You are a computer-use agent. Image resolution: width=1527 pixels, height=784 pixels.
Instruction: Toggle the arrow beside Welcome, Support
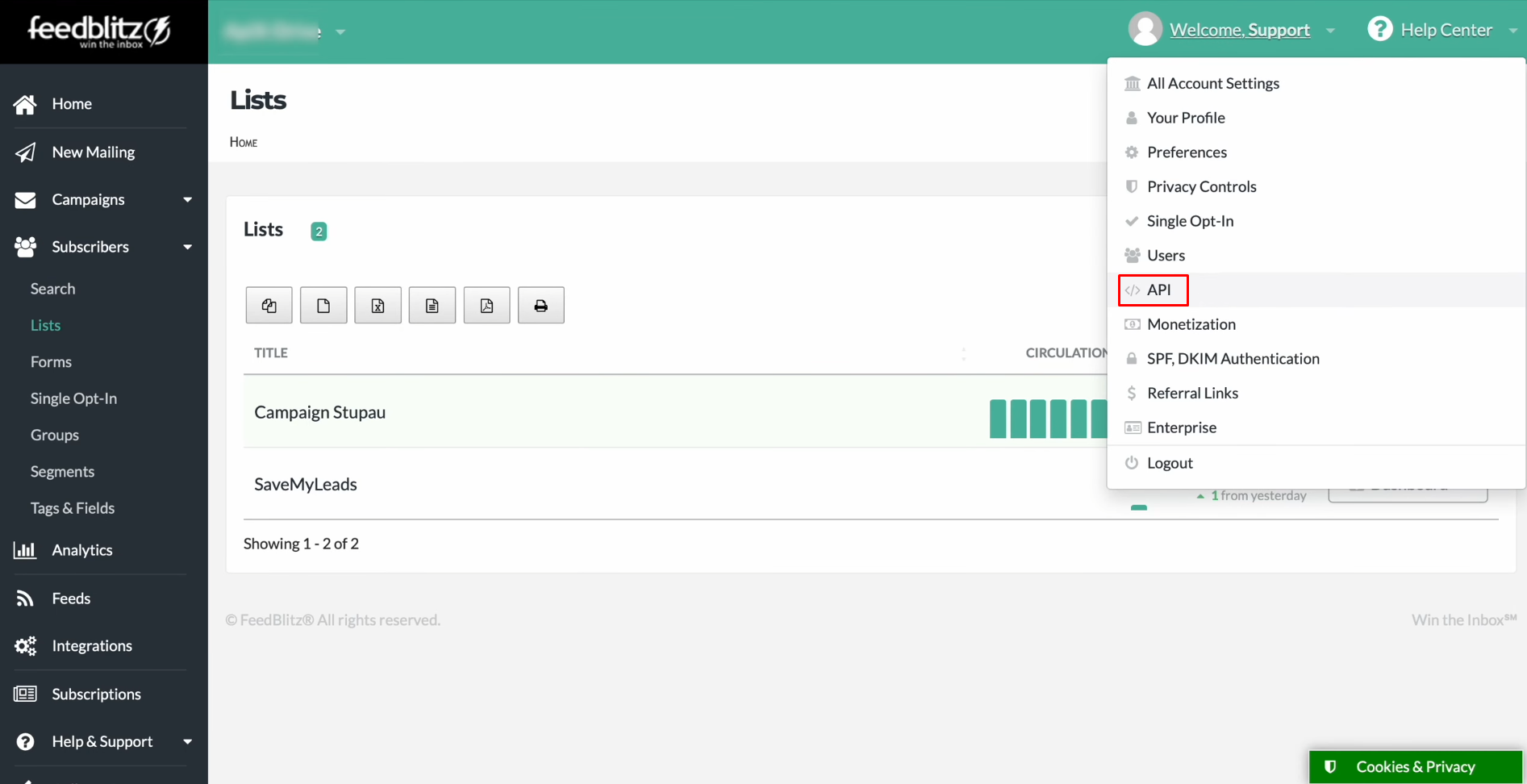1330,31
